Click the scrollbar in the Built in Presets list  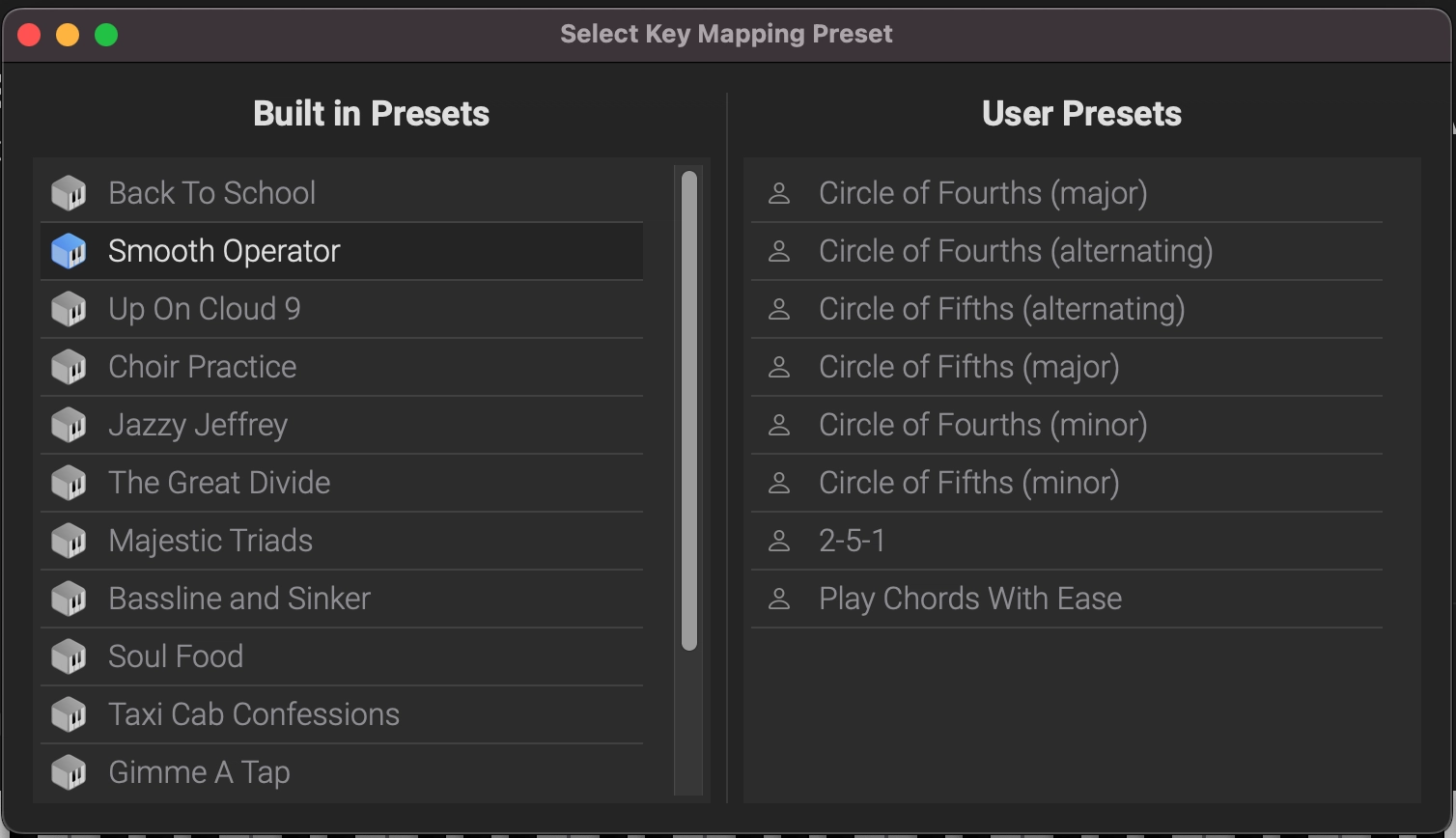pos(687,405)
